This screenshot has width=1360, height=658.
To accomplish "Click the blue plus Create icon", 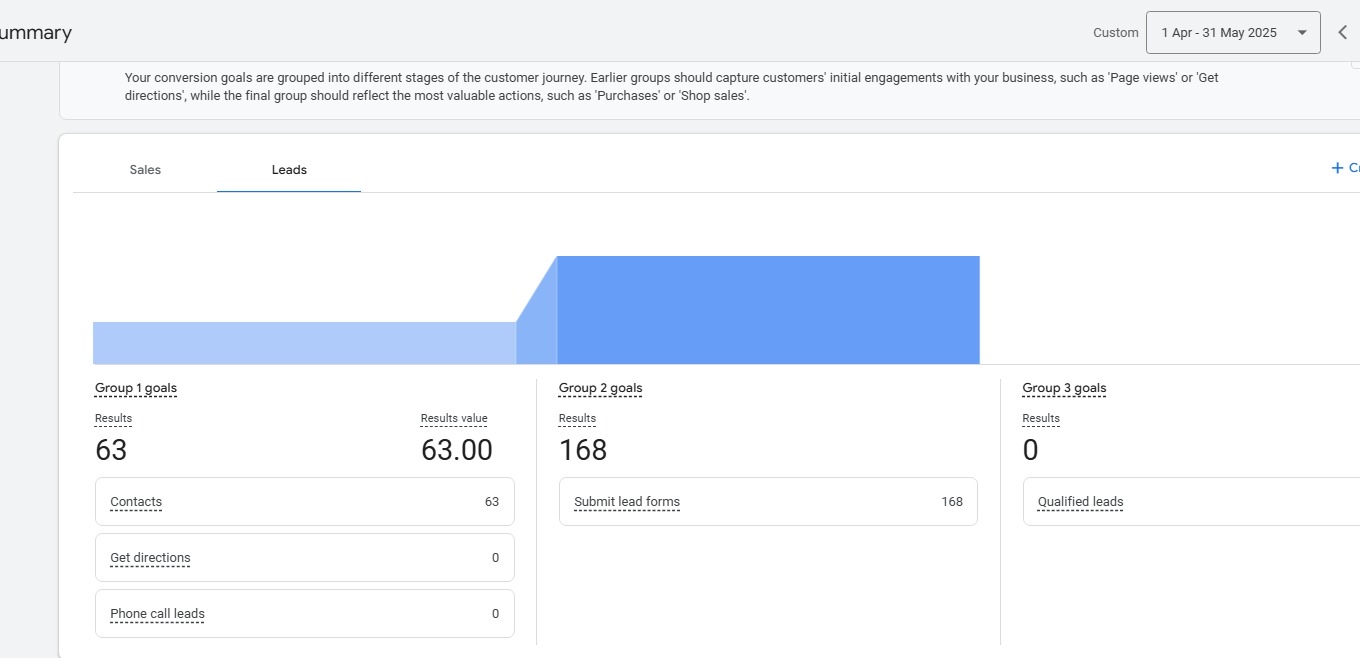I will pos(1337,168).
